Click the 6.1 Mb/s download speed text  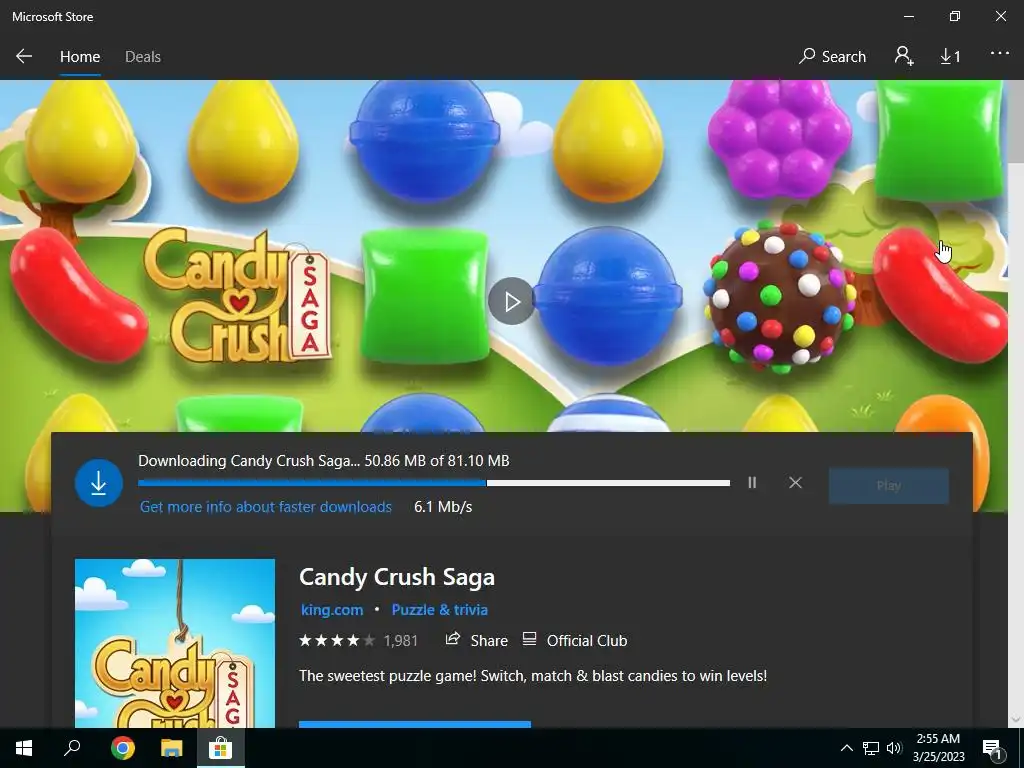(443, 507)
